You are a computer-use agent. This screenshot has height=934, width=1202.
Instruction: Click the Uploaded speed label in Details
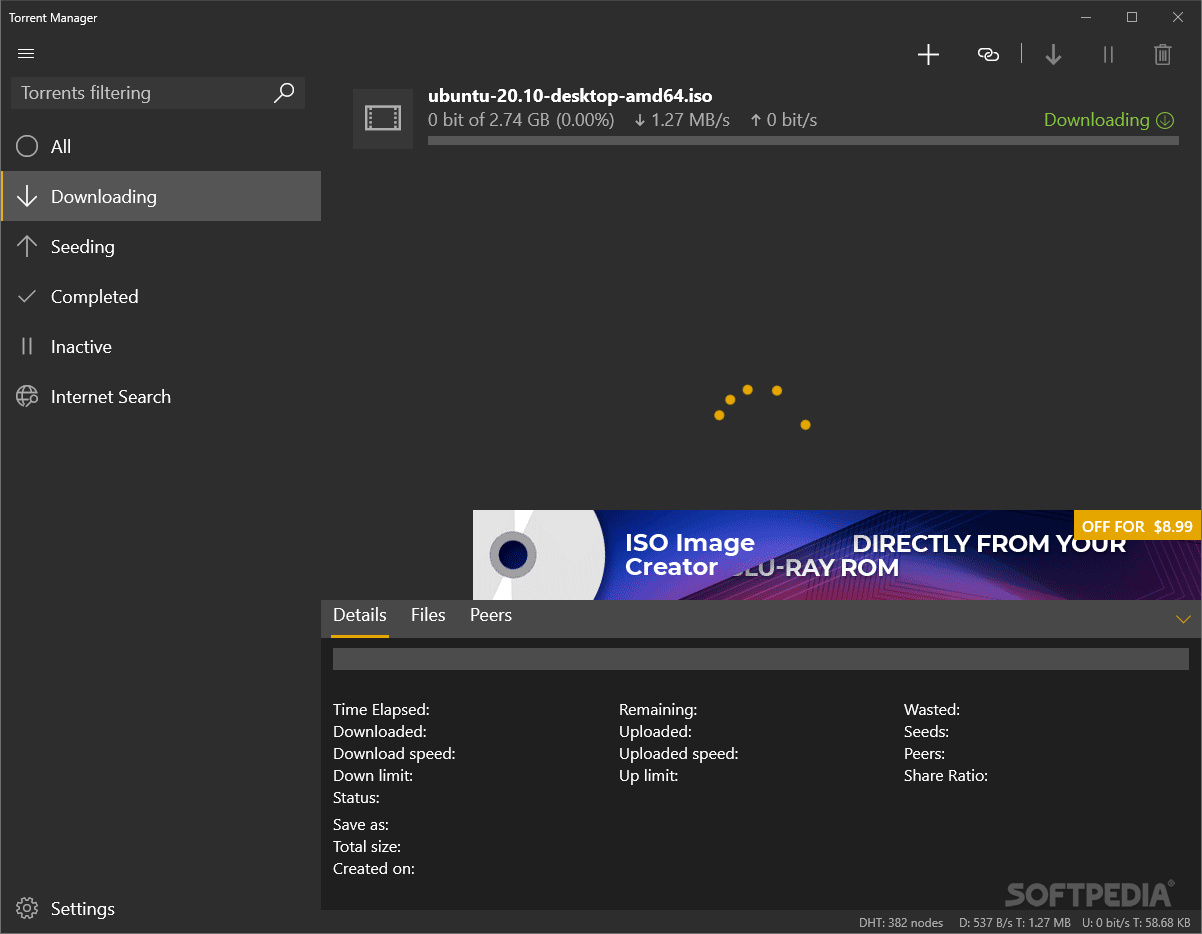click(x=679, y=754)
